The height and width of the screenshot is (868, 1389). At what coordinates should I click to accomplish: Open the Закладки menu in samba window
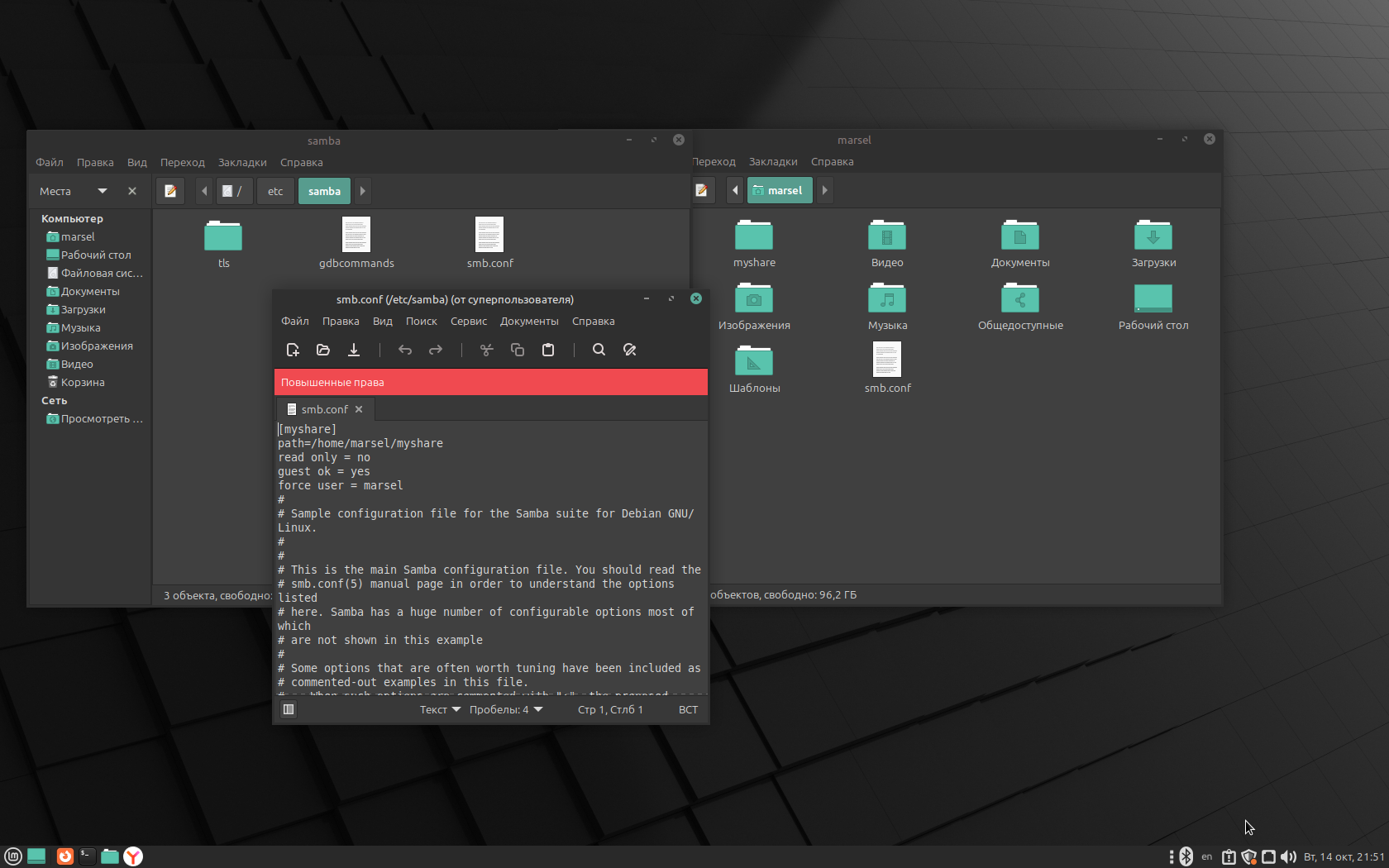(242, 163)
